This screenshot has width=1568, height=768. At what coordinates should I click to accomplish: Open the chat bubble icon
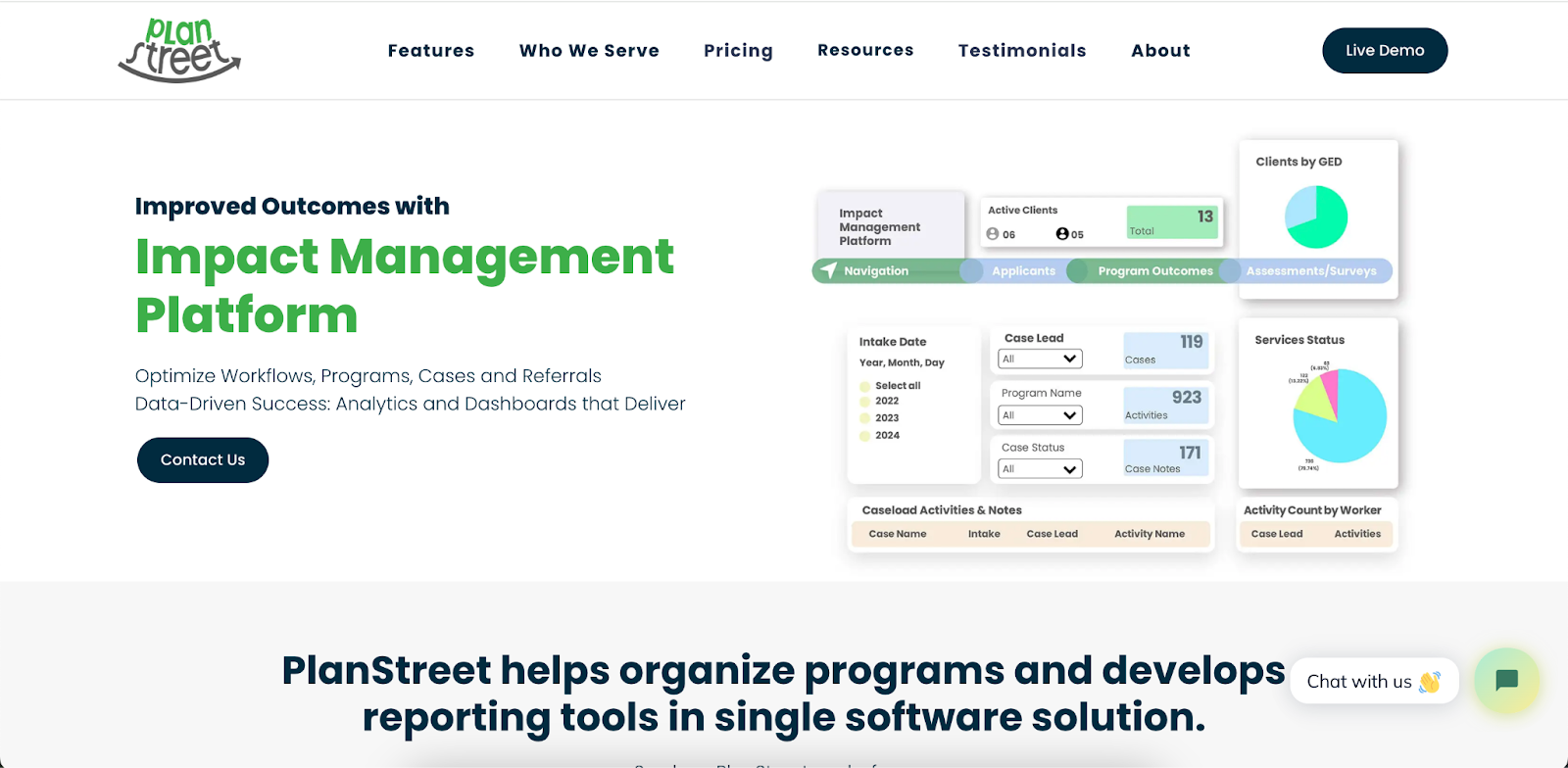click(1507, 680)
